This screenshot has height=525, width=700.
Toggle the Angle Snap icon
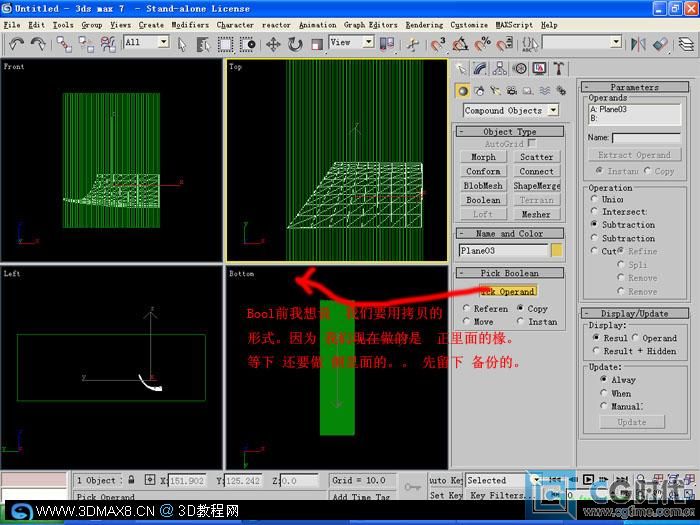click(460, 44)
